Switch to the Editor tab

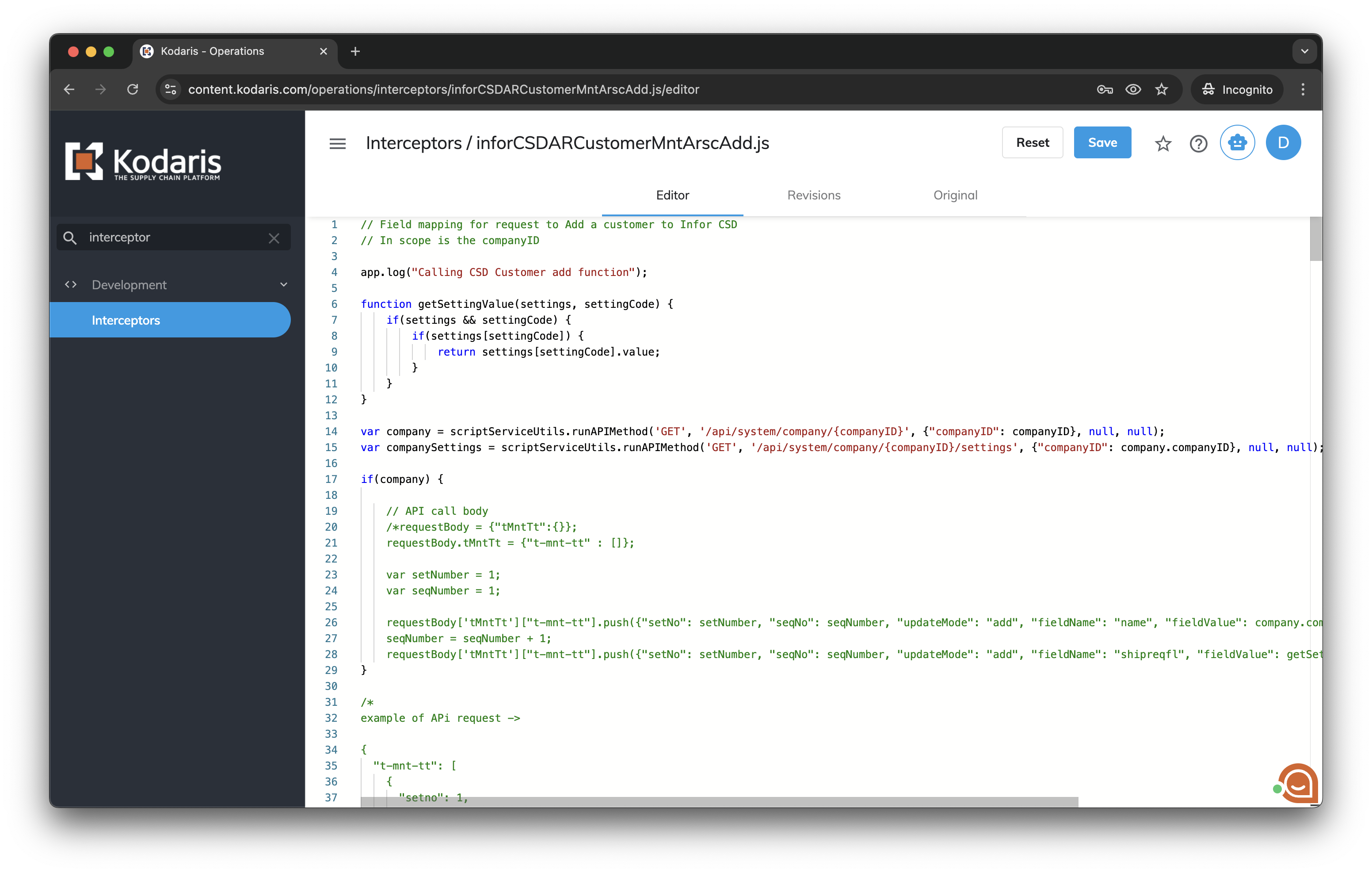coord(672,195)
